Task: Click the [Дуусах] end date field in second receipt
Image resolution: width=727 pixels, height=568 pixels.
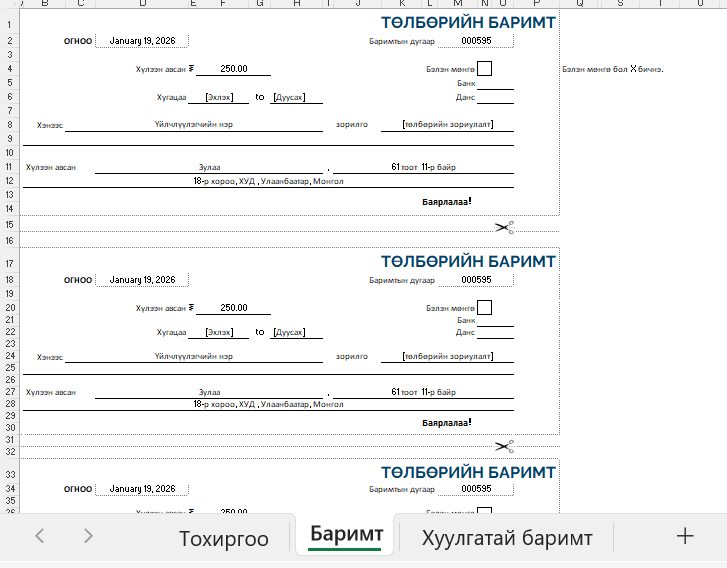Action: (297, 332)
